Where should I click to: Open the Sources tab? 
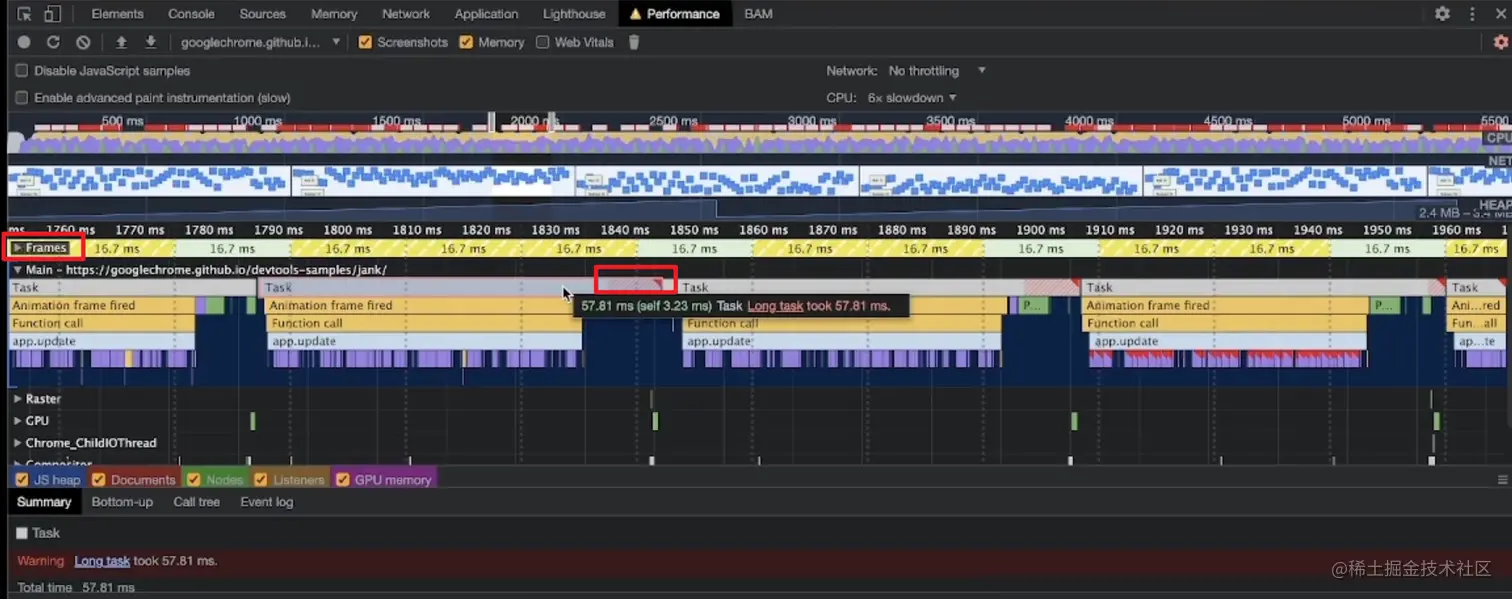pyautogui.click(x=263, y=14)
